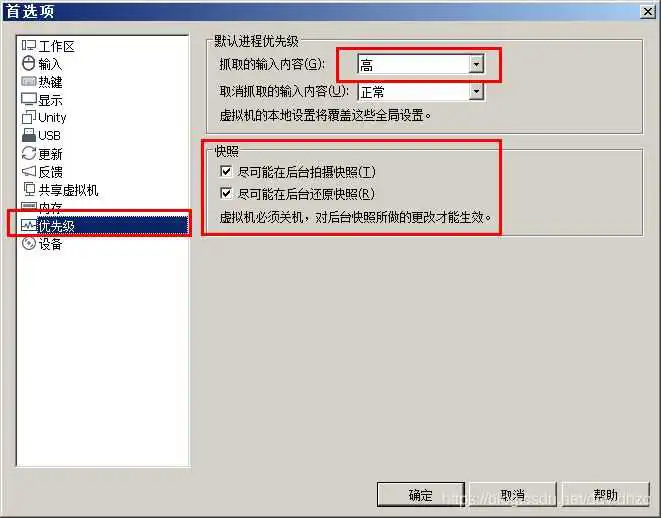Close the 首选项 dialog window

click(x=647, y=11)
